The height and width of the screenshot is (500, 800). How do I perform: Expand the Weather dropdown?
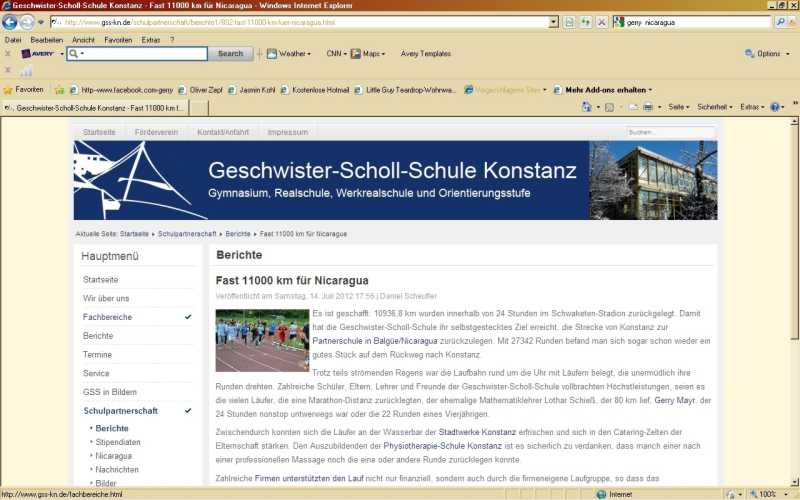[309, 54]
